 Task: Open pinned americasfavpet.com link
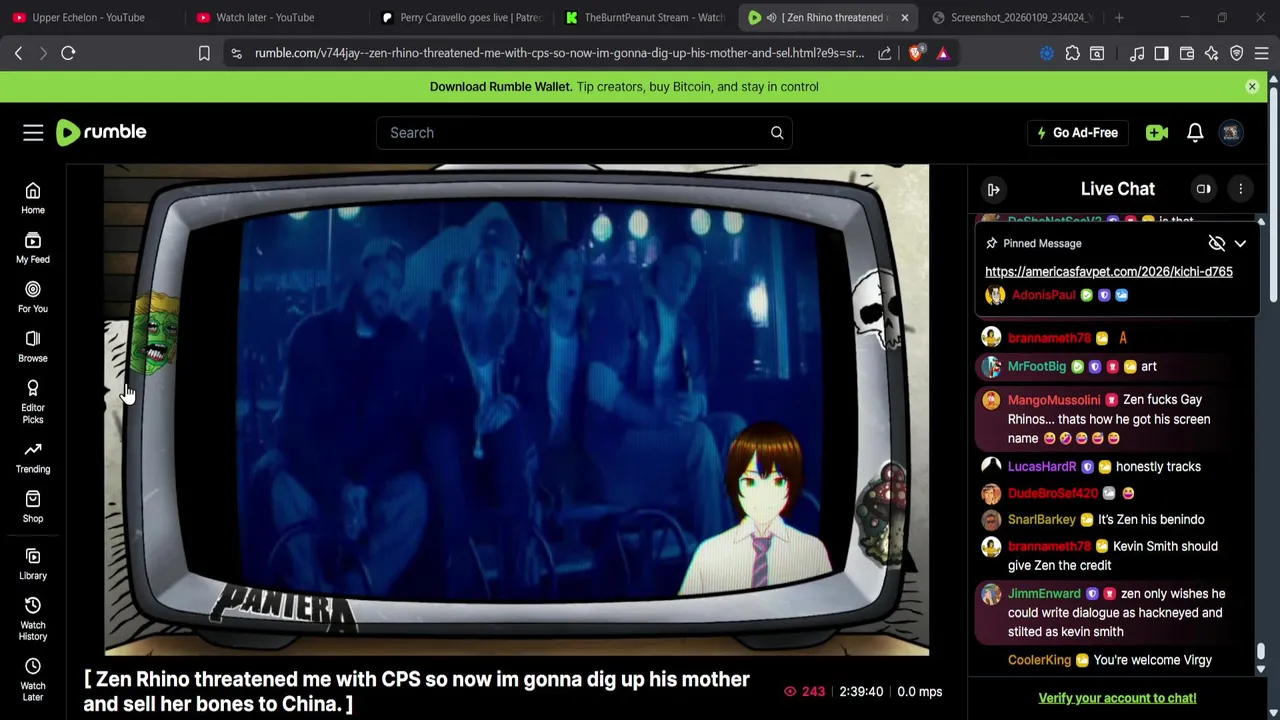click(1108, 271)
